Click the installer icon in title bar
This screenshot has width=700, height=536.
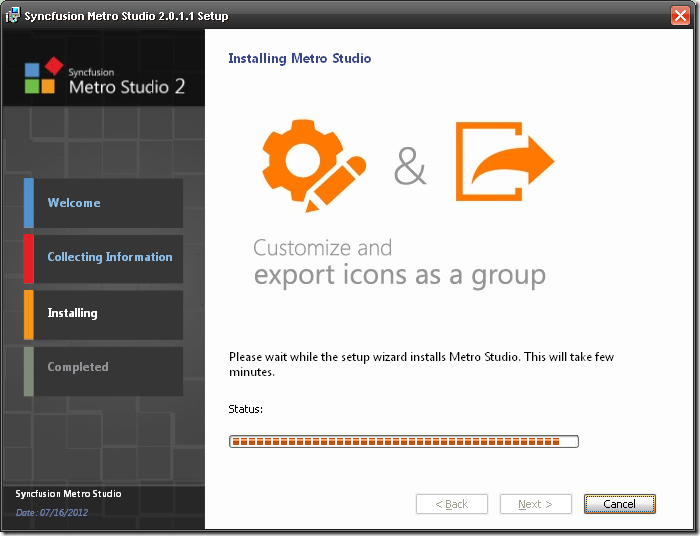pyautogui.click(x=12, y=16)
